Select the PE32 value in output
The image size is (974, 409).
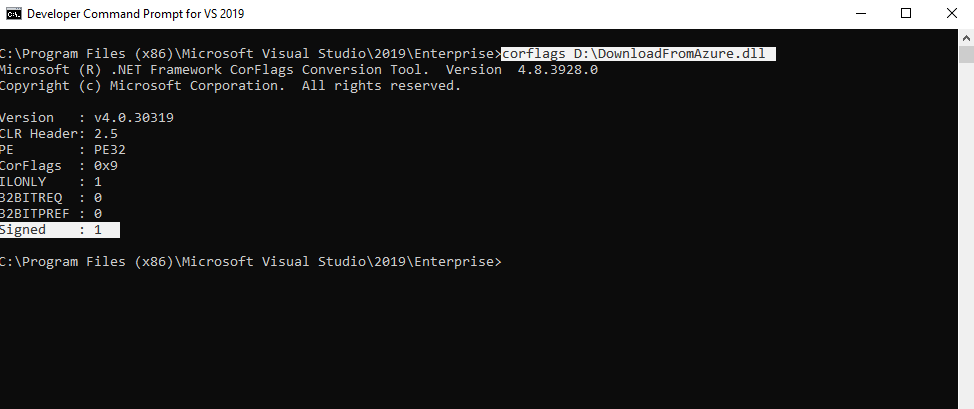pyautogui.click(x=110, y=150)
